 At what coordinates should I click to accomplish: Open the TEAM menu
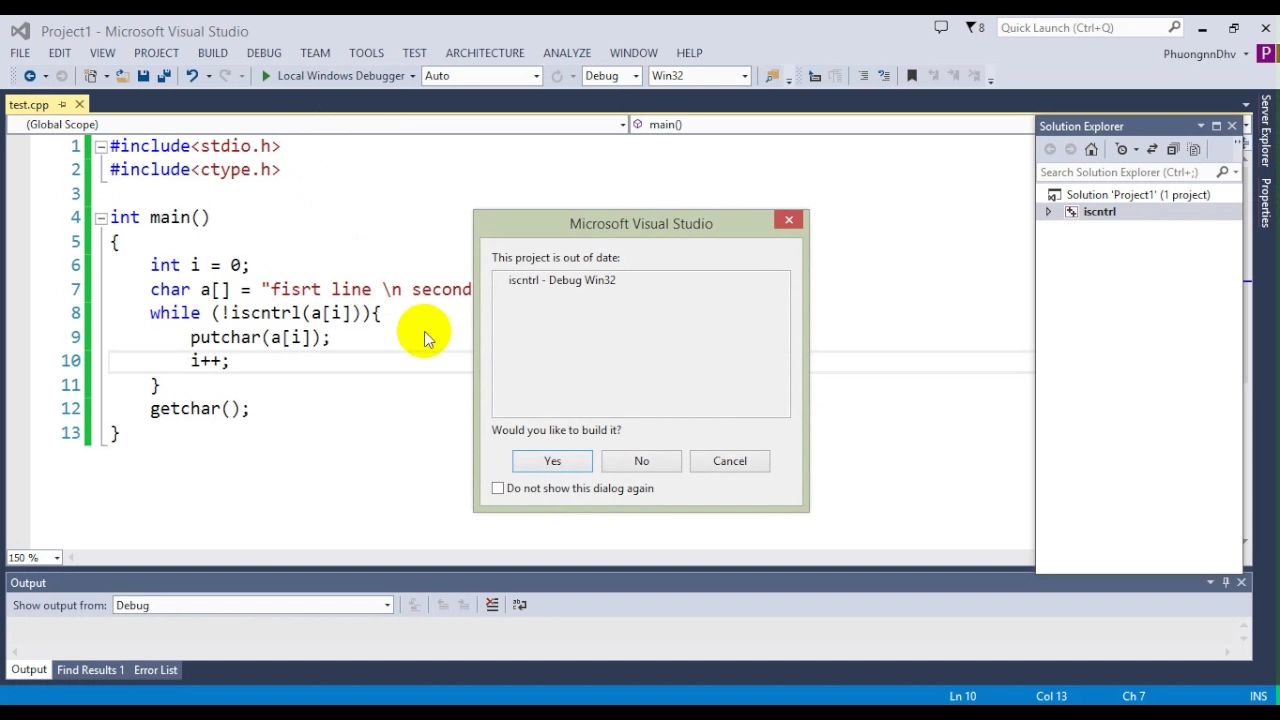pos(315,53)
